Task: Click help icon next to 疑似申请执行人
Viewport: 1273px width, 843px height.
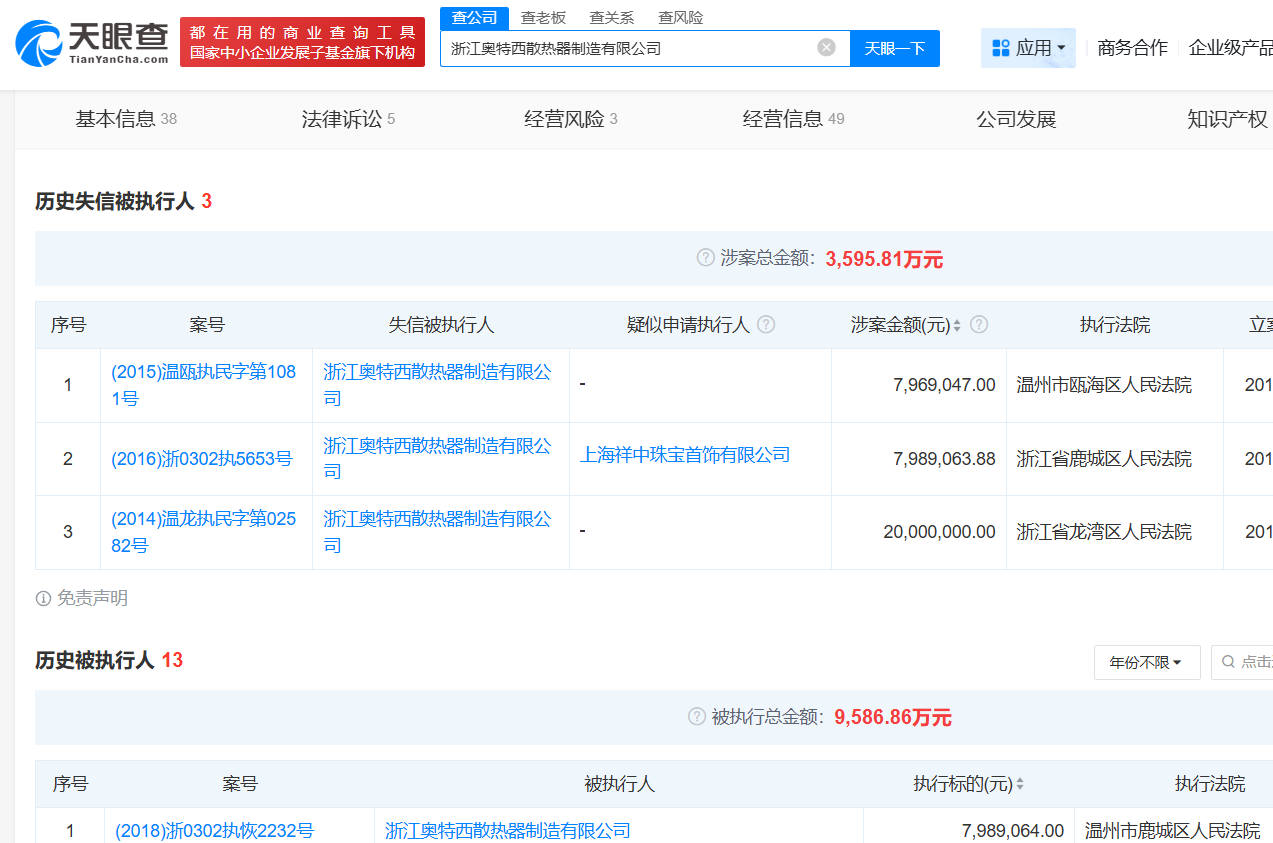Action: point(766,324)
